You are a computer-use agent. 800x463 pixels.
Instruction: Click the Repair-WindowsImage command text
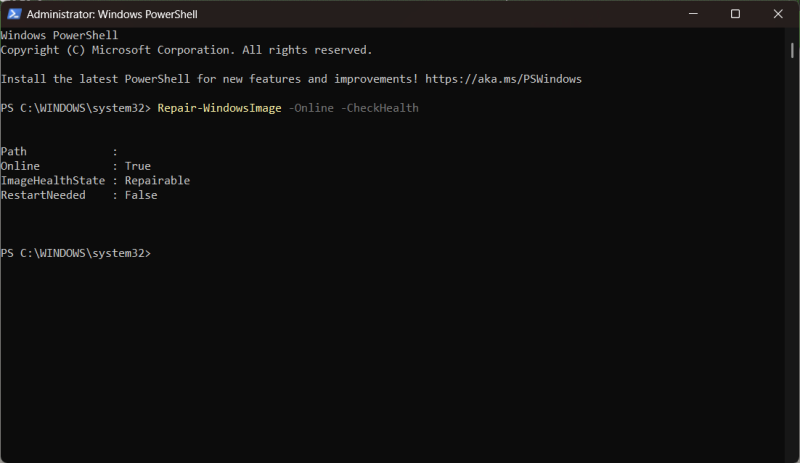tap(219, 108)
